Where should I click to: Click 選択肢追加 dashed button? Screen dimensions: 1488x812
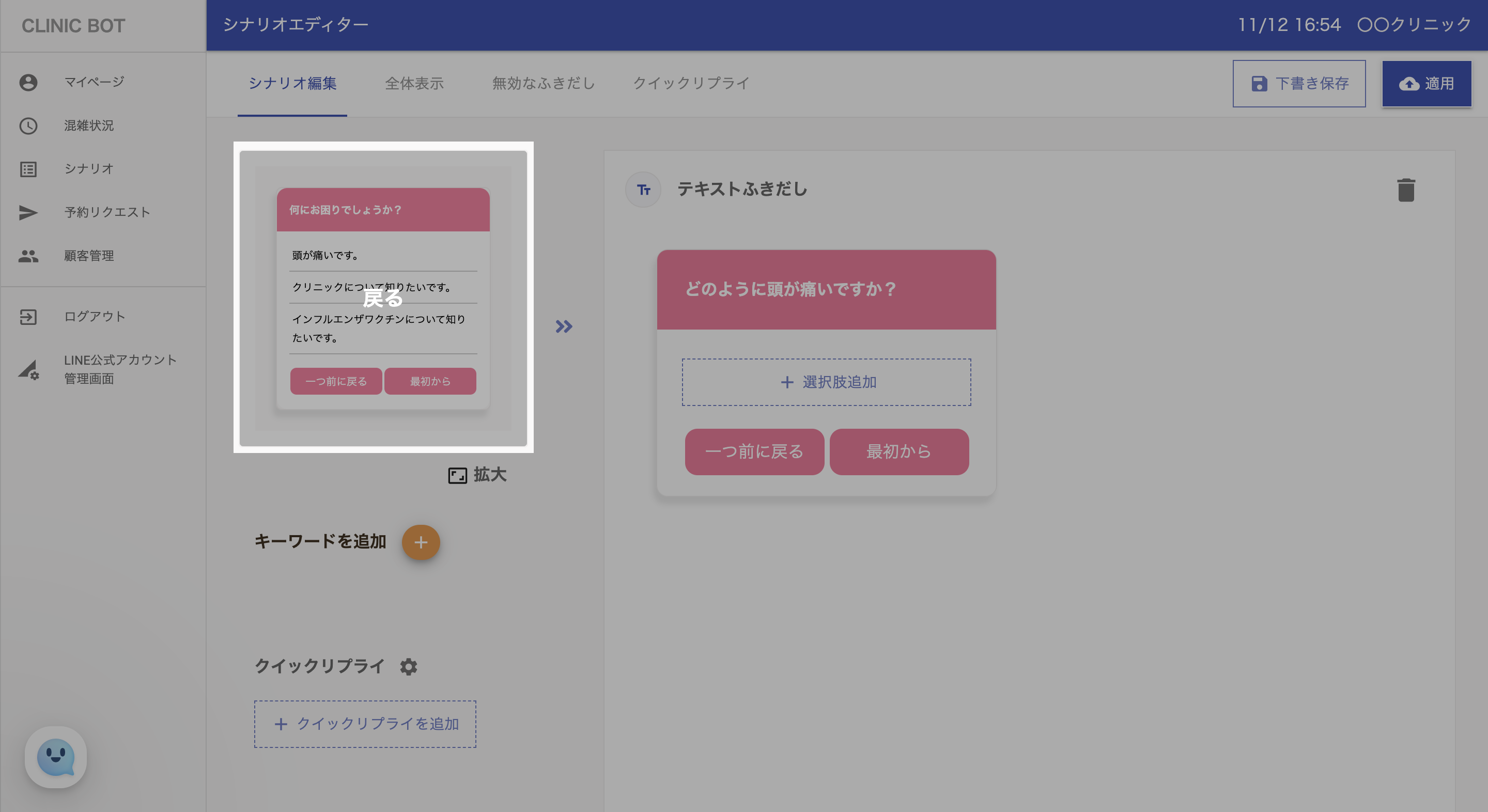(x=826, y=382)
